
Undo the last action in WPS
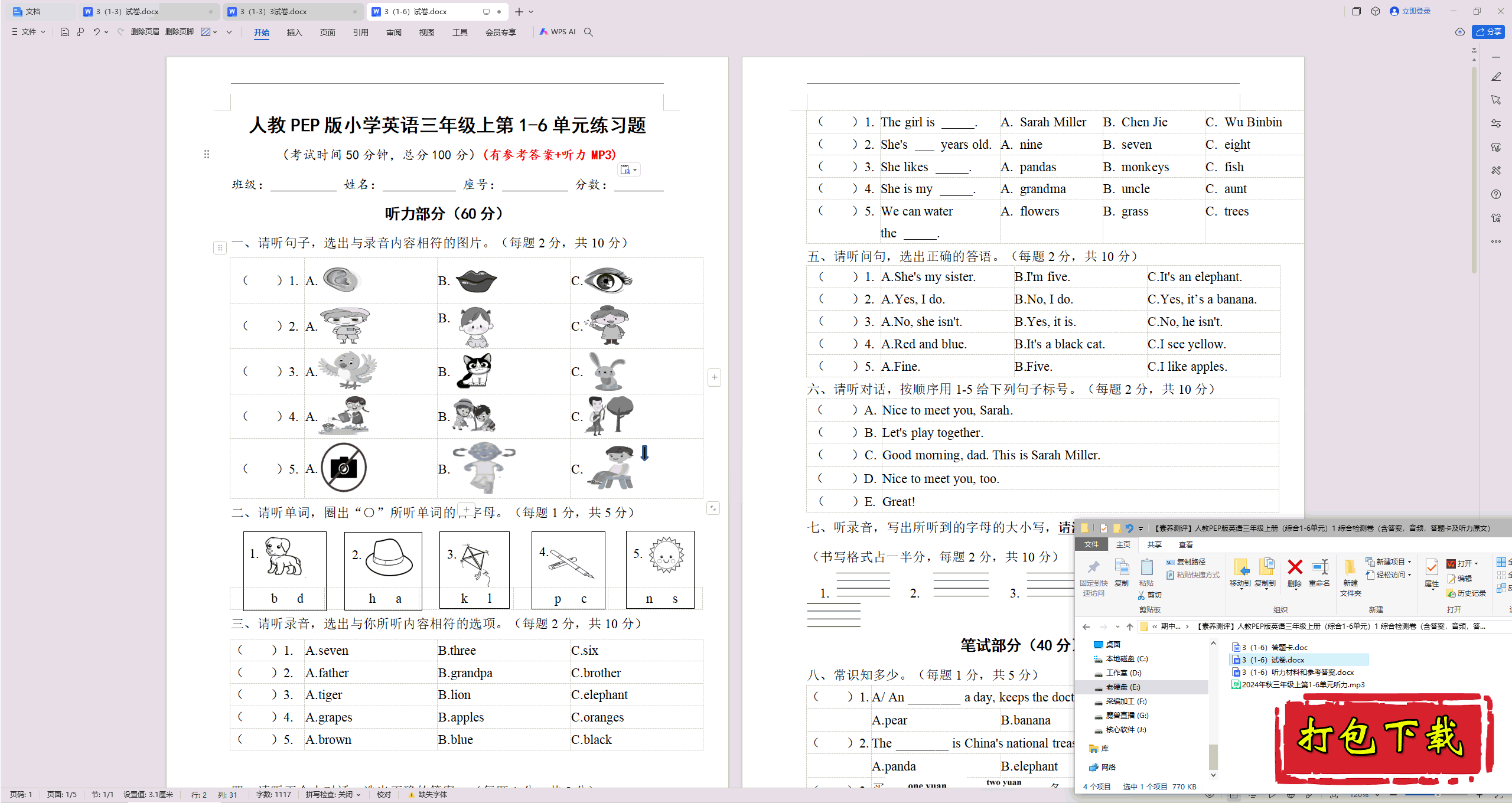pyautogui.click(x=96, y=32)
